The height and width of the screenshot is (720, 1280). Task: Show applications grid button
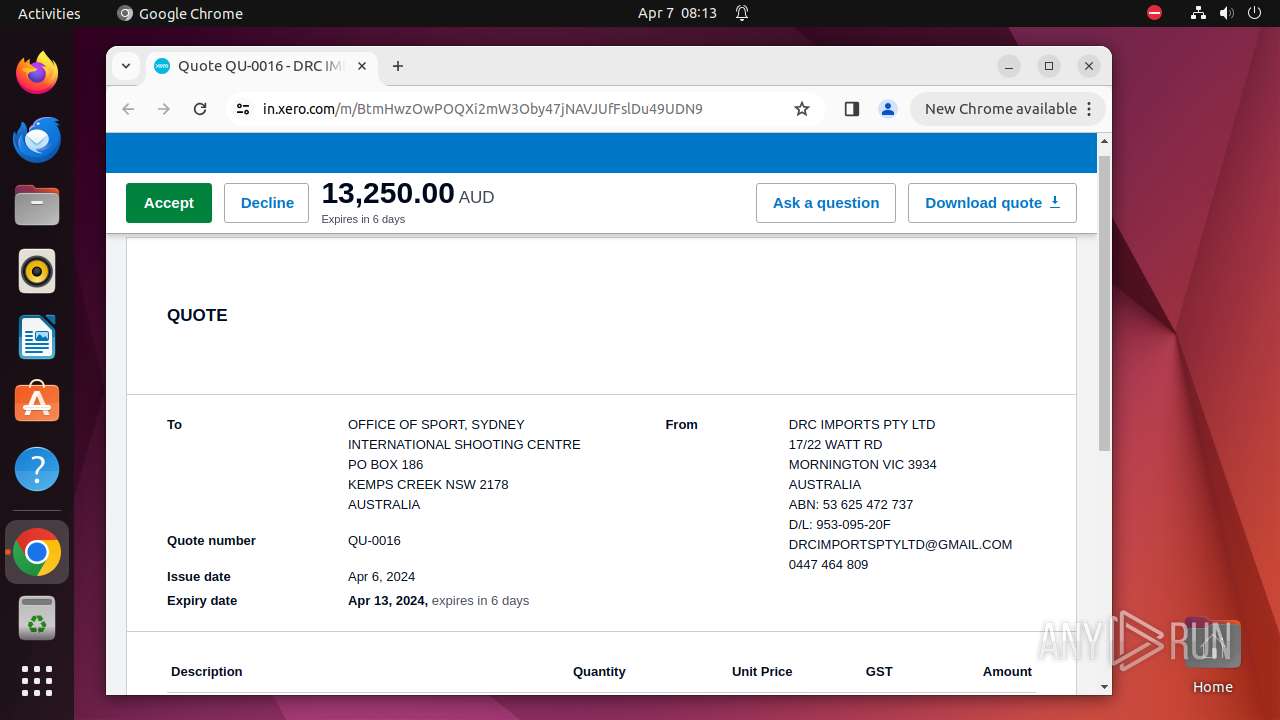[x=37, y=681]
